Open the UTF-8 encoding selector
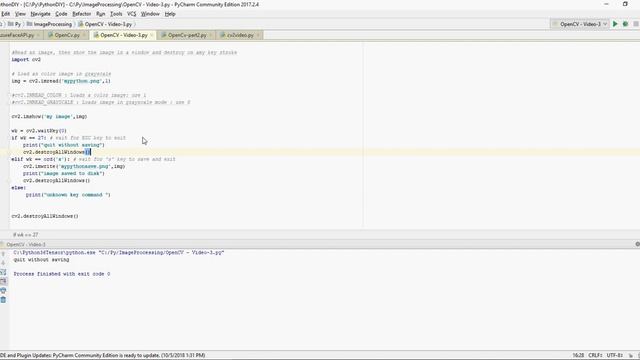The width and height of the screenshot is (640, 360). [615, 356]
